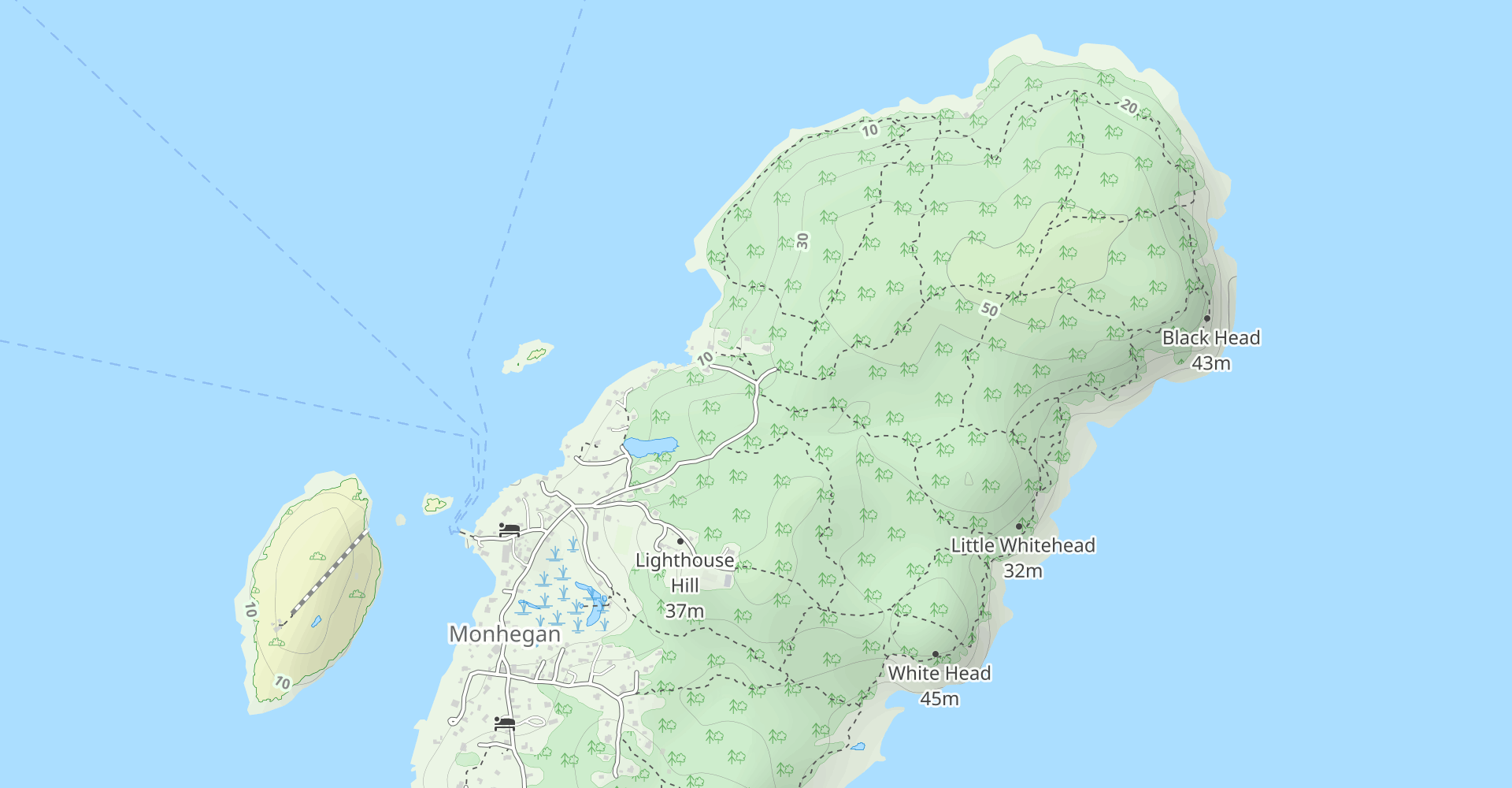Image resolution: width=1512 pixels, height=788 pixels.
Task: Select the Black Head peak dot marker
Action: [x=1206, y=318]
